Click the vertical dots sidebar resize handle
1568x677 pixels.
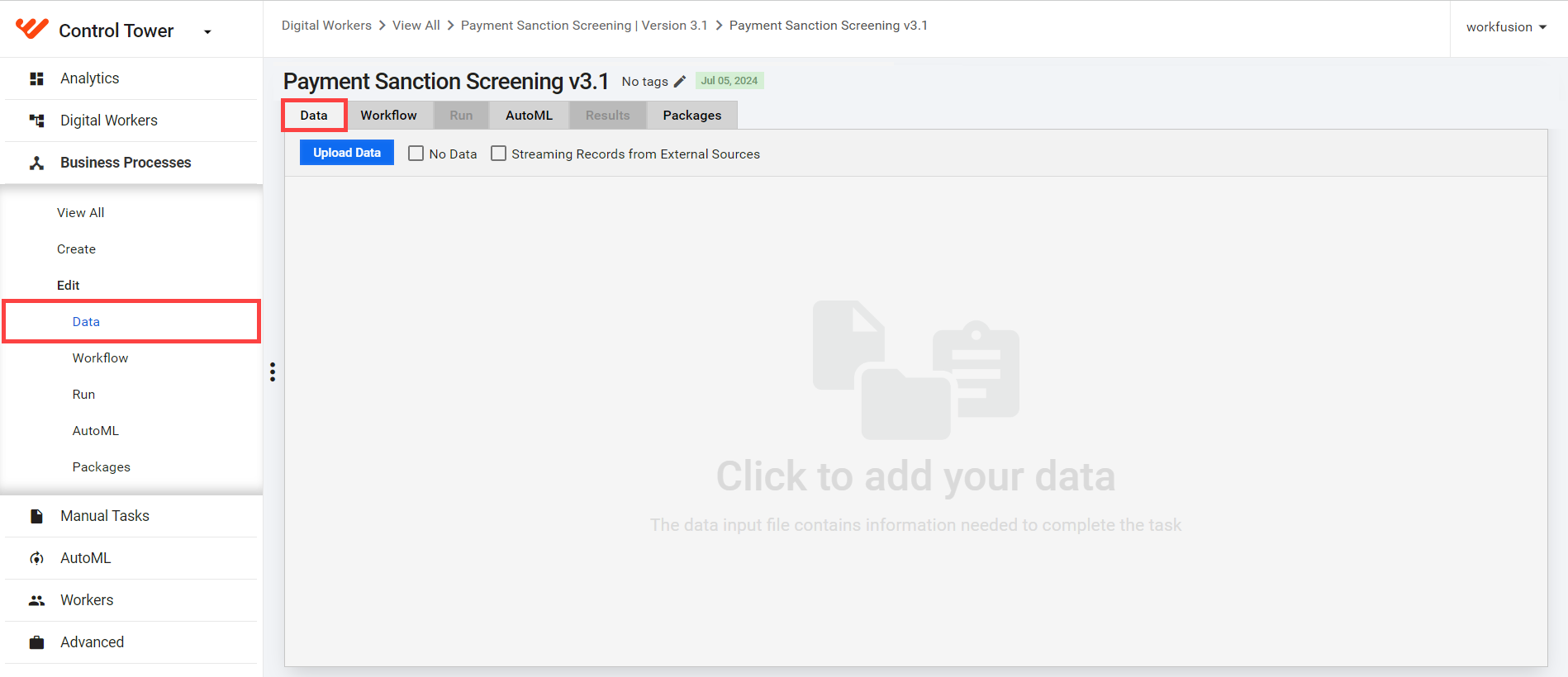click(273, 372)
